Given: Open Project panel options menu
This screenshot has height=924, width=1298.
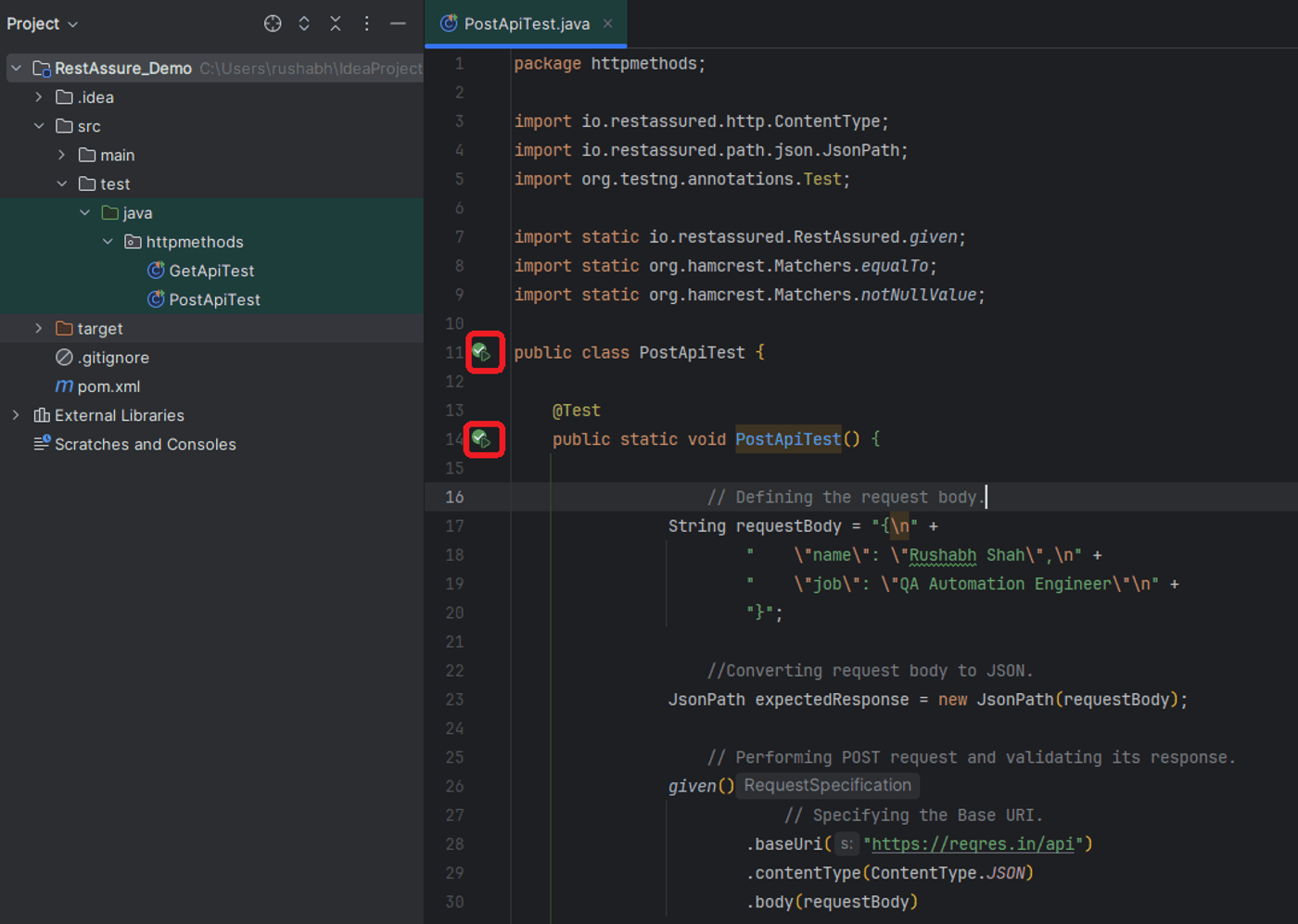Looking at the screenshot, I should [x=367, y=24].
